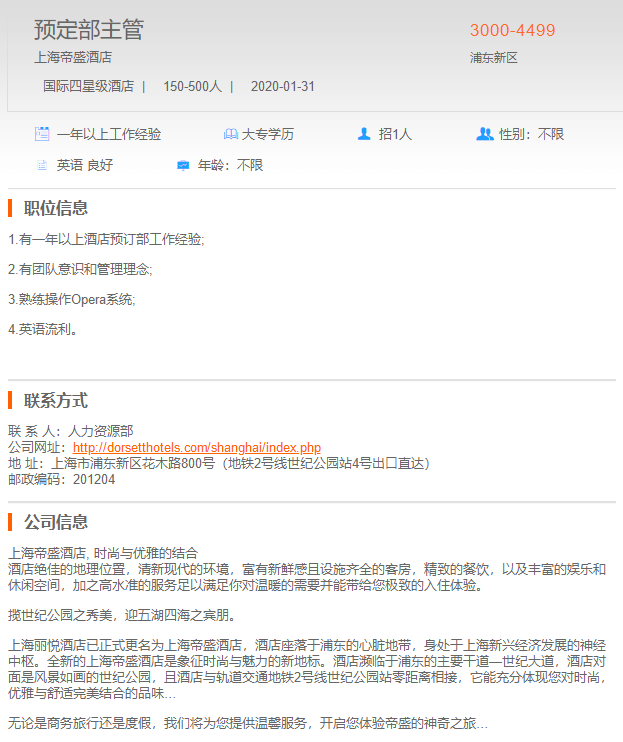Click the 一年以上工作经验 requirement text
623x742 pixels.
coord(109,134)
